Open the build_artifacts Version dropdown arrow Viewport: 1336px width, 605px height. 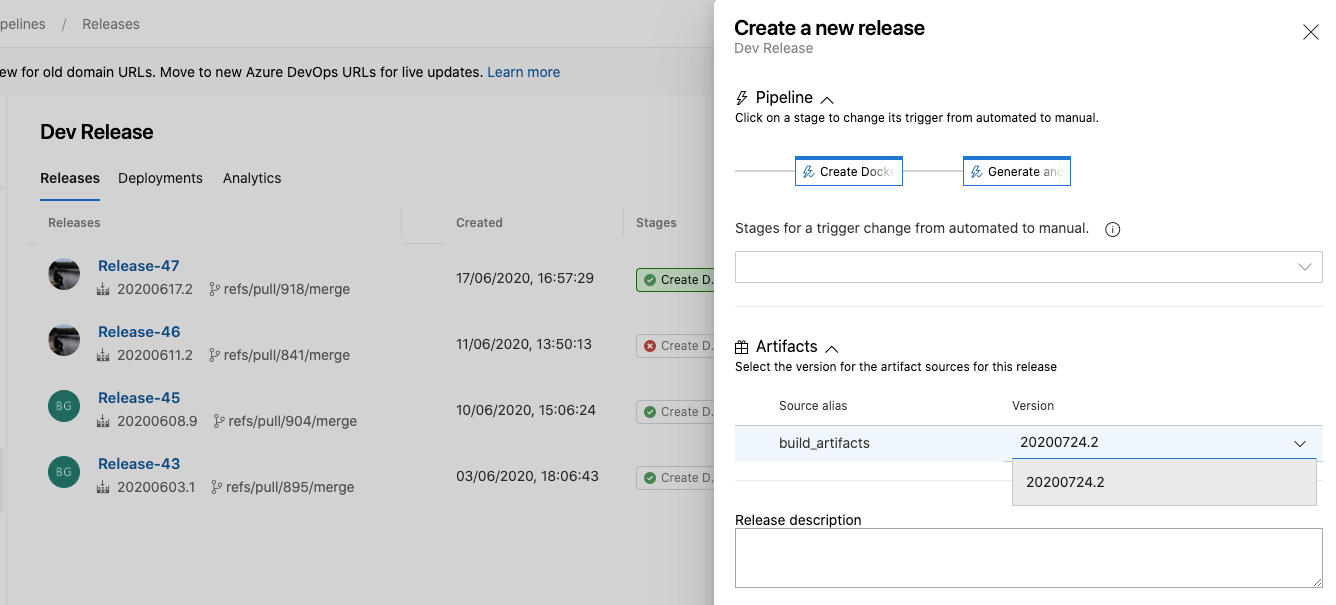(1299, 443)
